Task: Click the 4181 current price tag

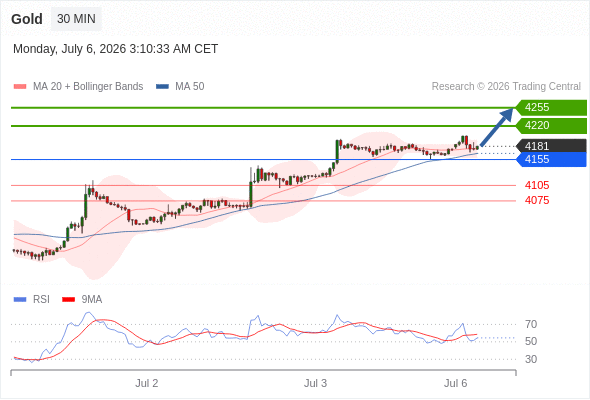Action: (x=551, y=146)
